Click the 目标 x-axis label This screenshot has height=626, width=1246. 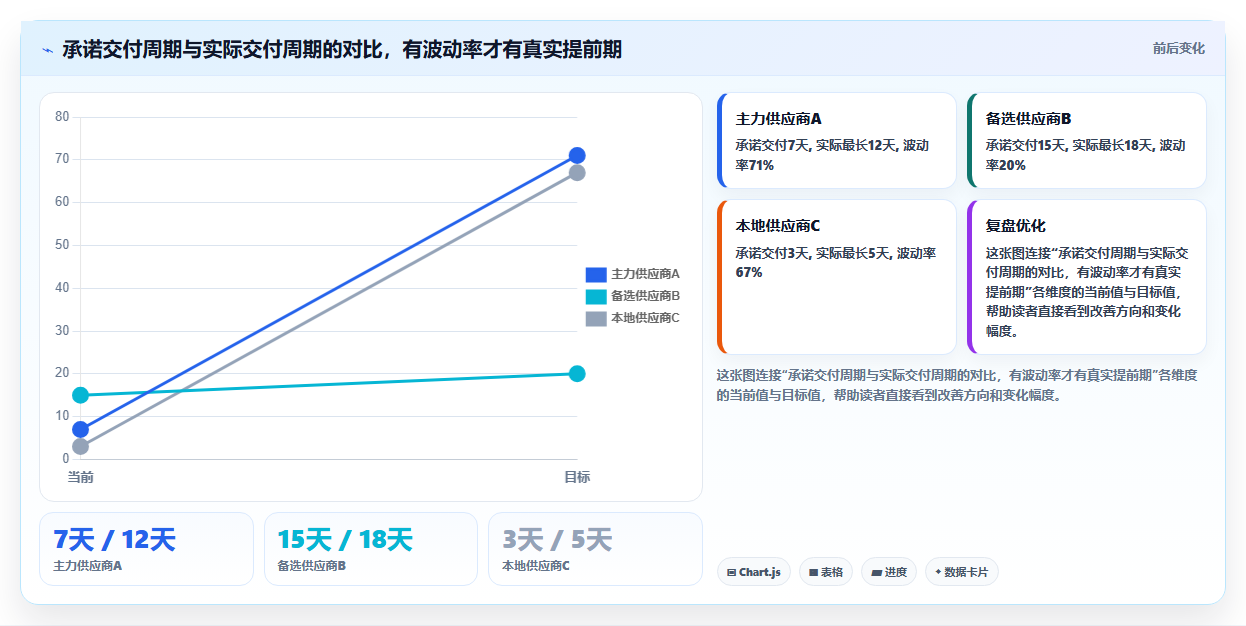coord(577,477)
